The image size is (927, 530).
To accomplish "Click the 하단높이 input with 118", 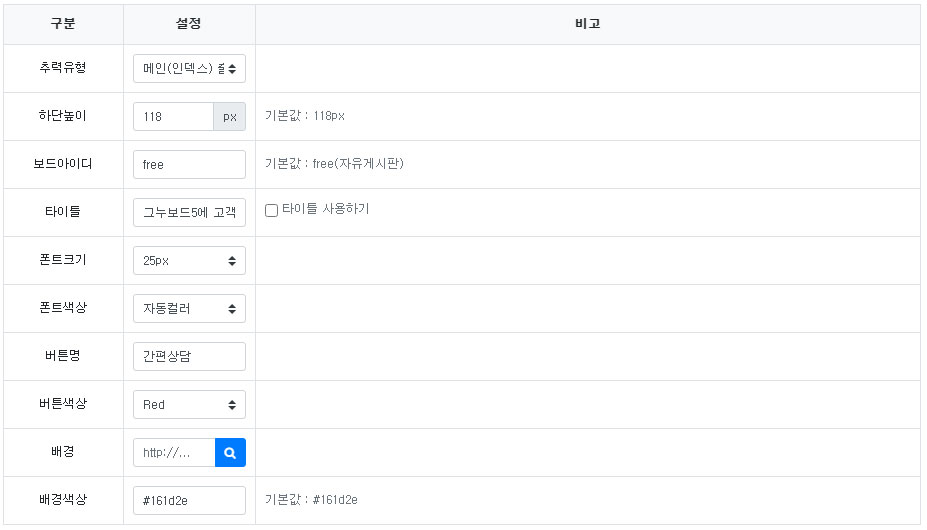I will pos(173,117).
